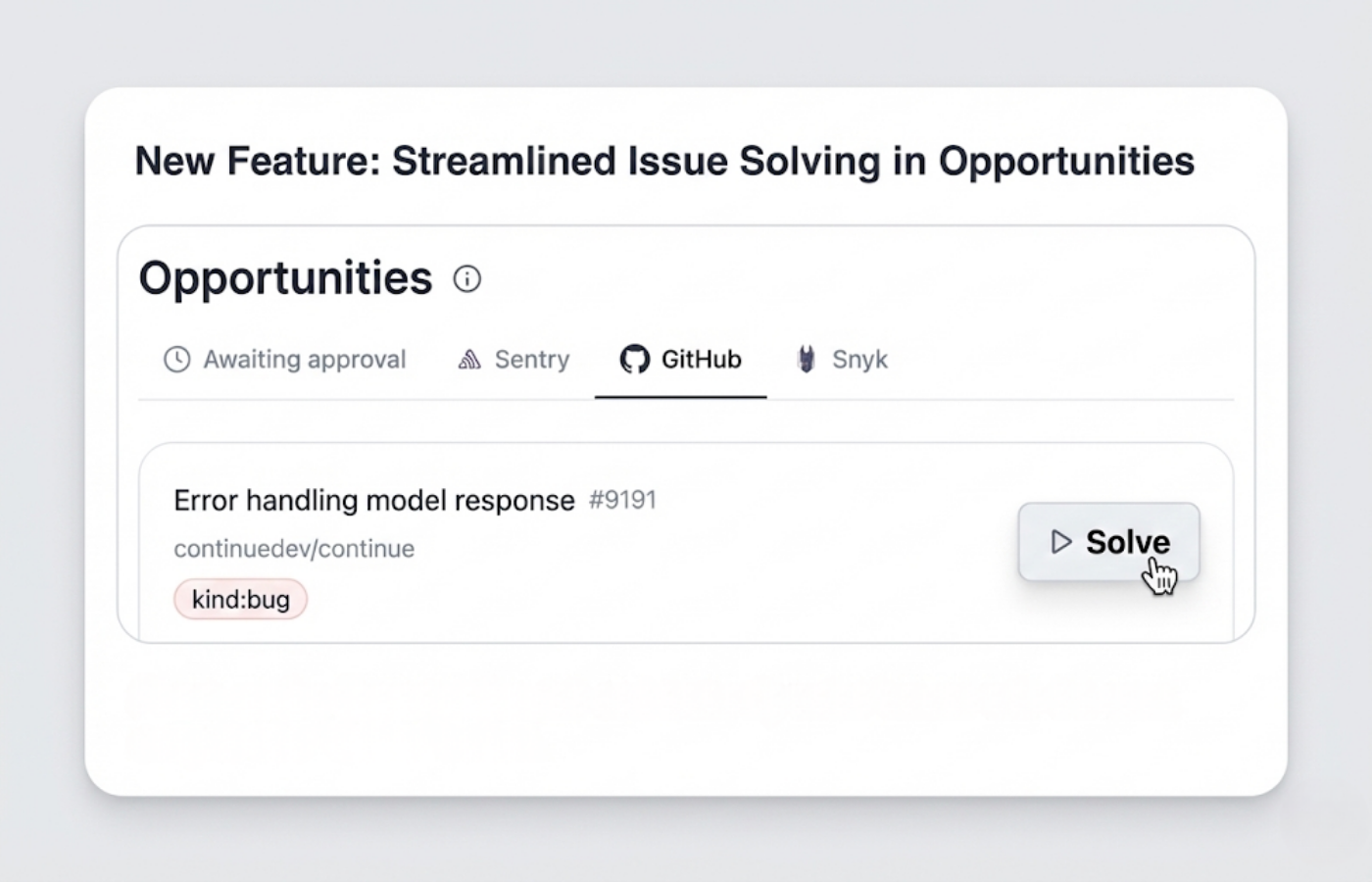Open the issue titled Error handling model response
Viewport: 1372px width, 882px height.
click(373, 501)
